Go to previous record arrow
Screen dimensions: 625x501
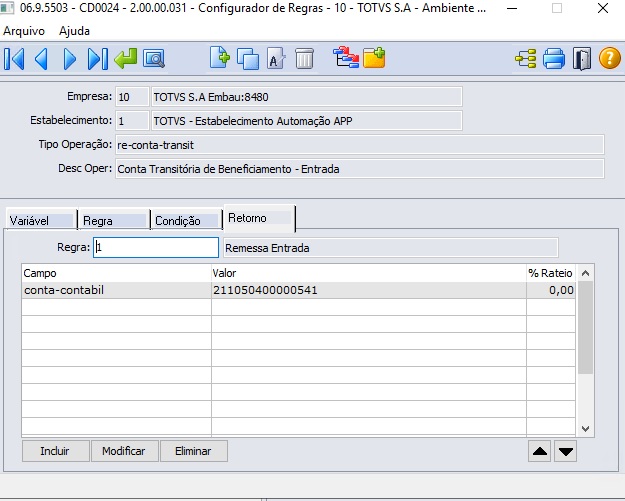pyautogui.click(x=41, y=59)
